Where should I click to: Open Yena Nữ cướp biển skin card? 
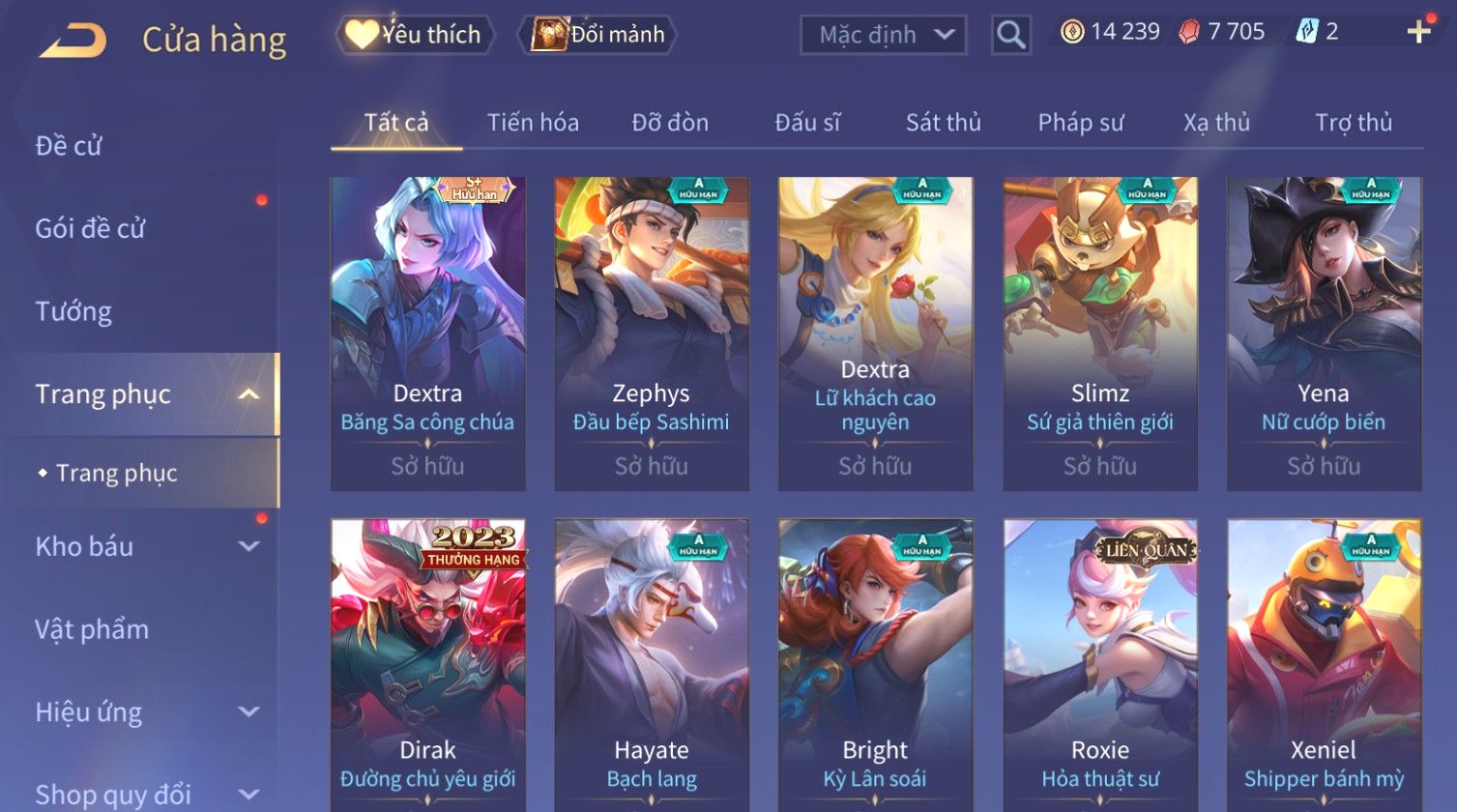tap(1324, 333)
